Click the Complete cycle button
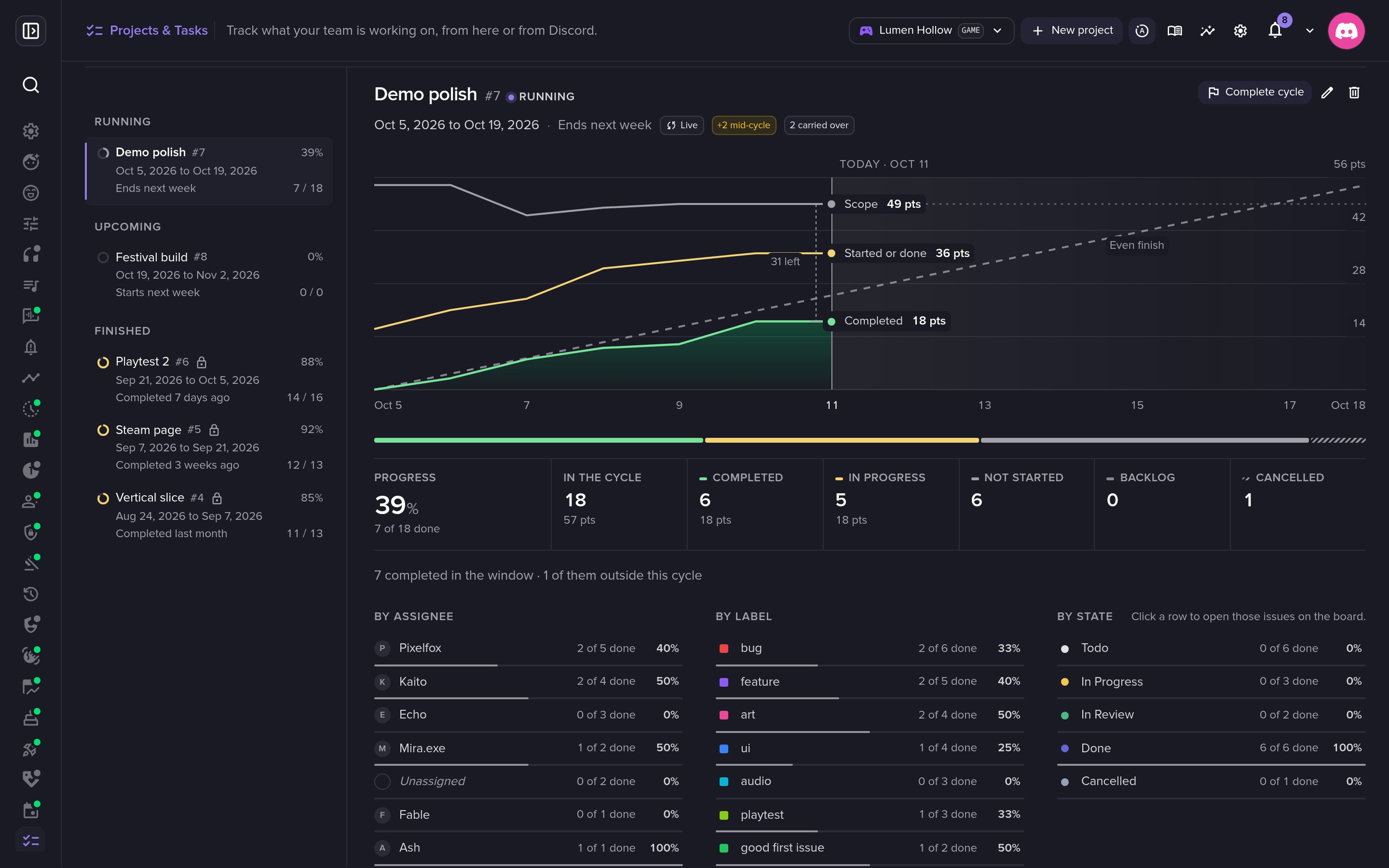The image size is (1389, 868). click(x=1255, y=93)
